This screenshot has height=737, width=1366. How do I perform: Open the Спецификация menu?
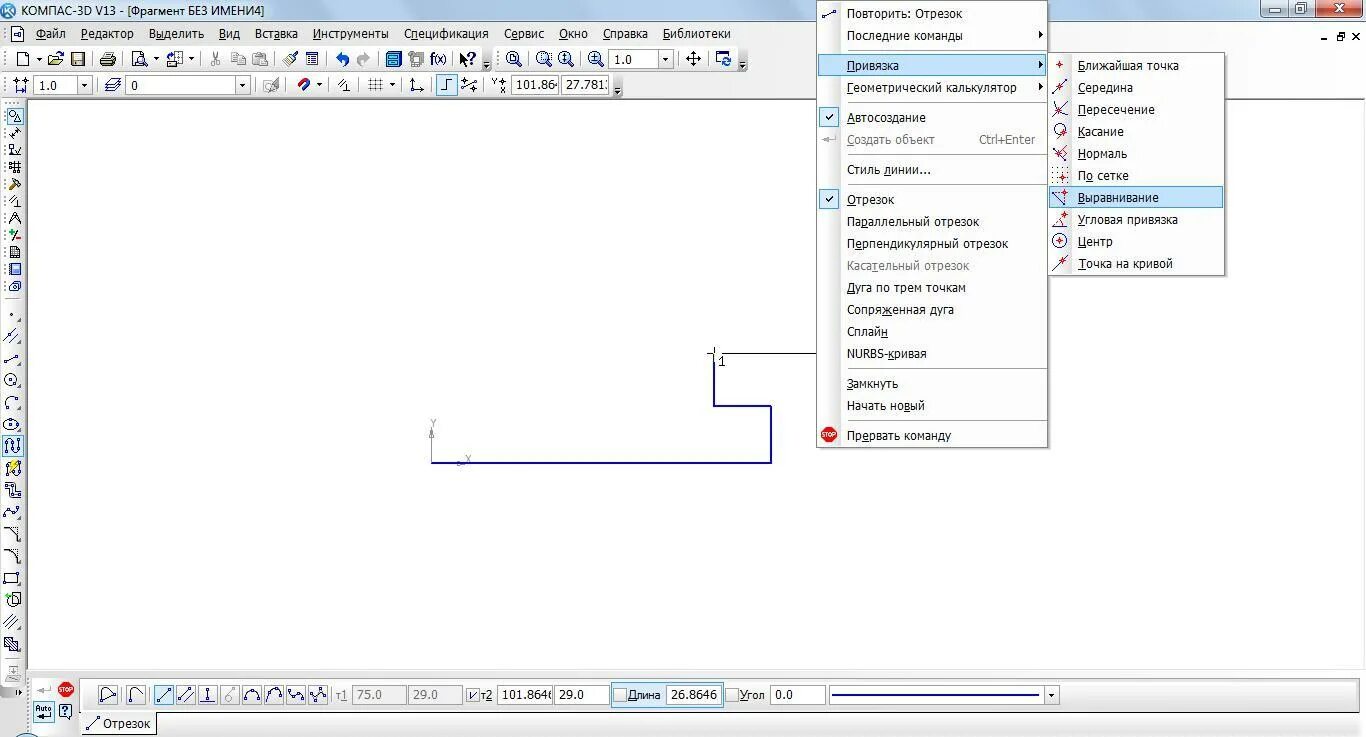coord(446,34)
